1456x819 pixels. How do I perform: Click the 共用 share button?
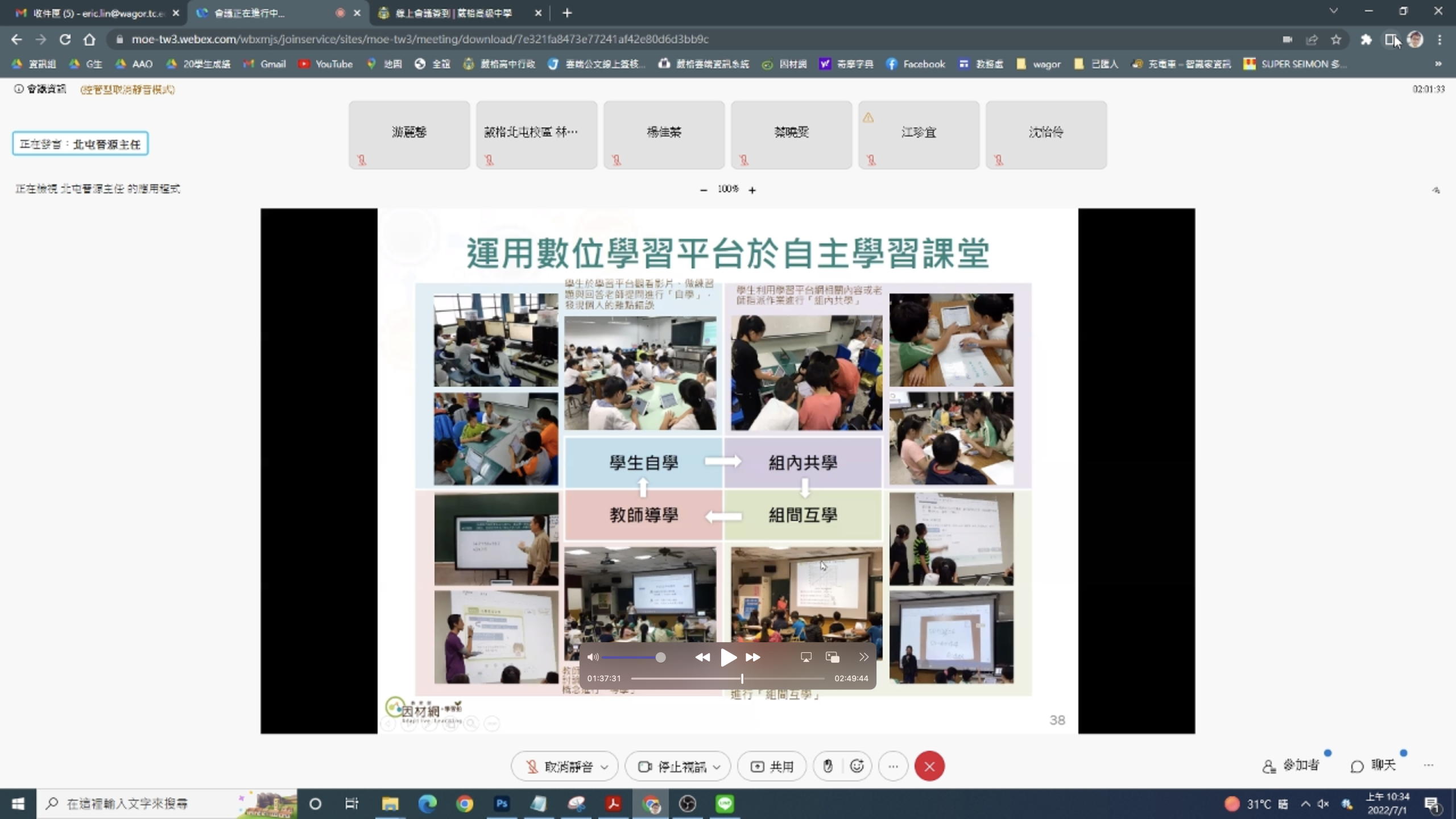coord(772,766)
